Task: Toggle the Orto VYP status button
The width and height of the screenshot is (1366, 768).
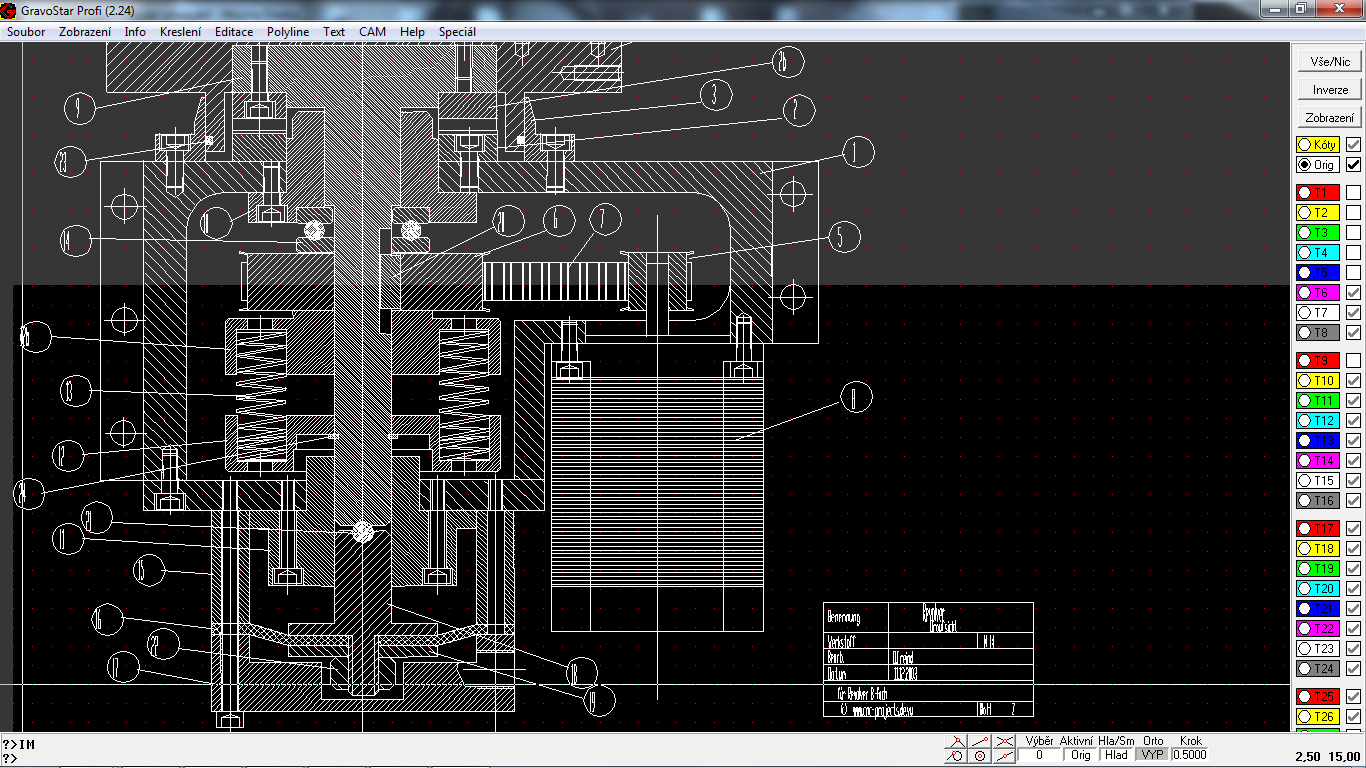Action: click(x=1152, y=755)
